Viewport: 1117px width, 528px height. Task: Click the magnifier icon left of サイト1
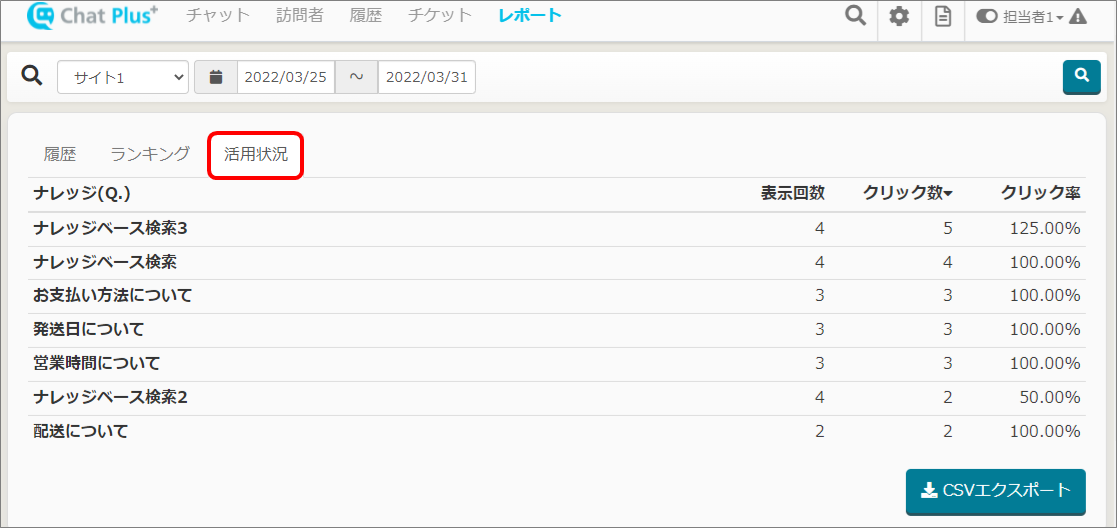[x=32, y=76]
